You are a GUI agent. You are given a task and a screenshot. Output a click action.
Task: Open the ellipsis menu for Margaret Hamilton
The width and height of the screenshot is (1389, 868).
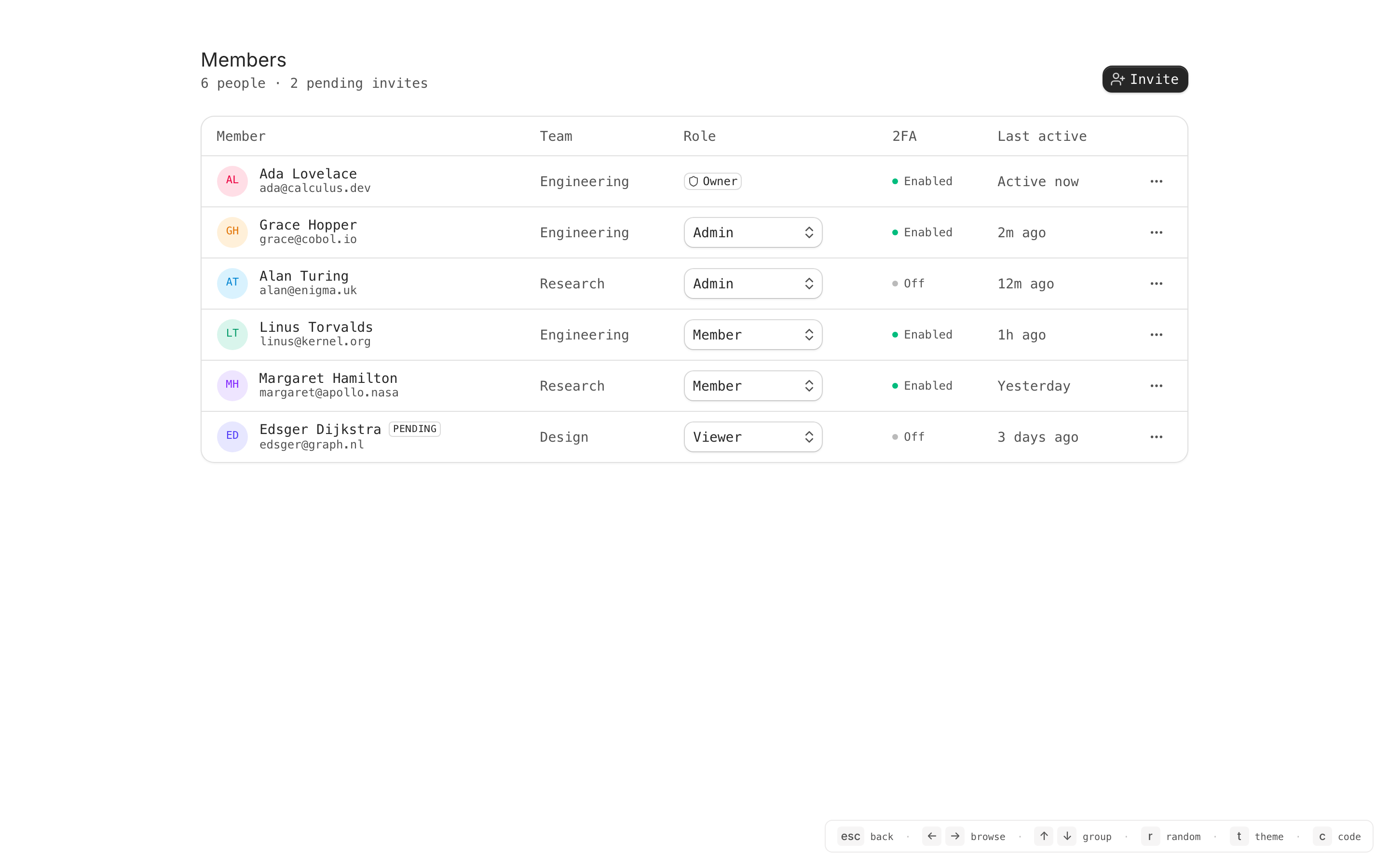(1156, 386)
